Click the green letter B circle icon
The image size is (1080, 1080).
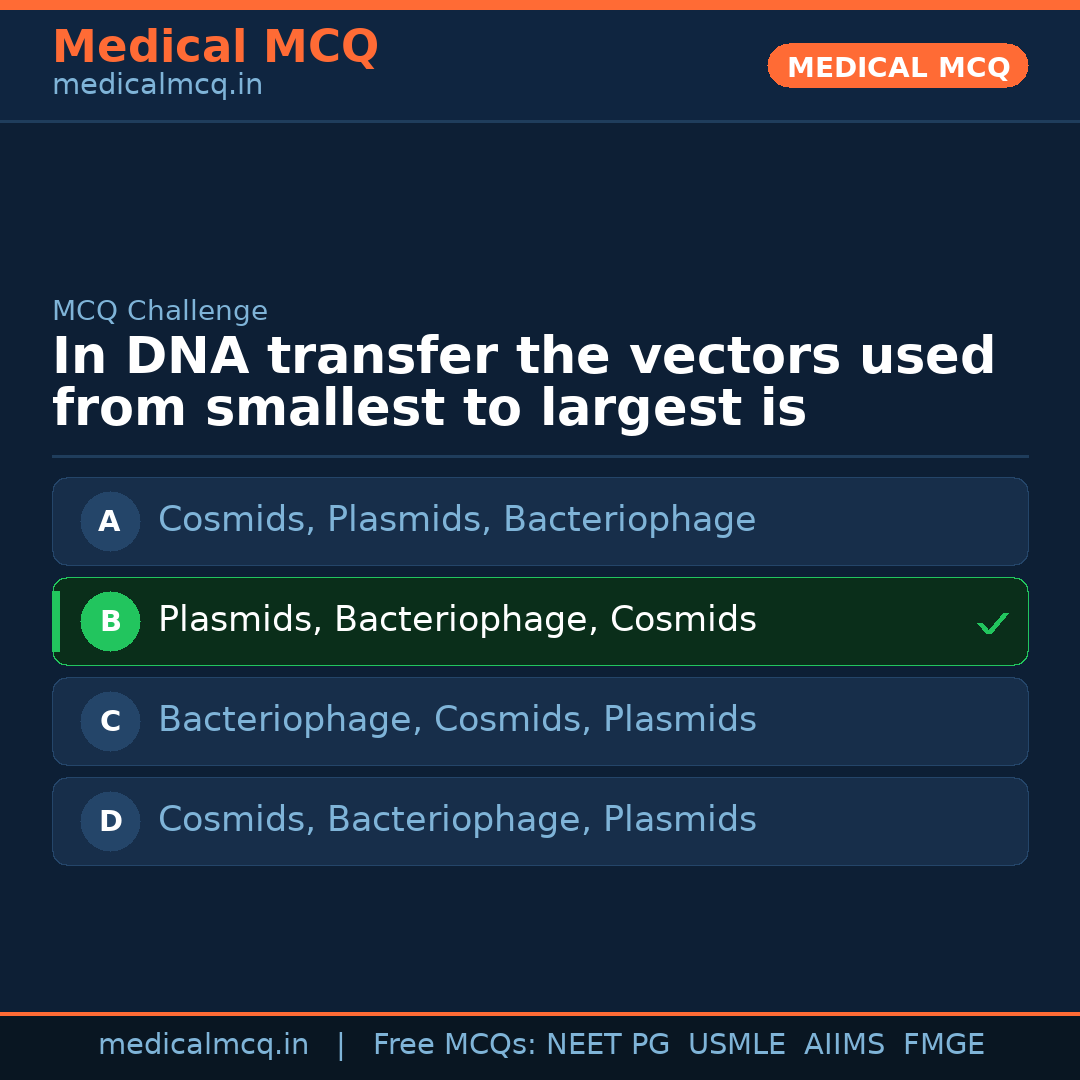[110, 621]
